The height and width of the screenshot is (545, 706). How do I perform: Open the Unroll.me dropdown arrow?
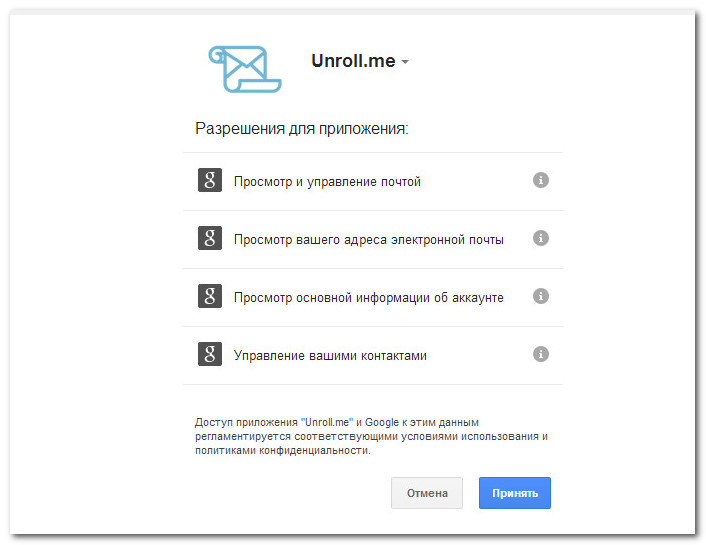click(x=405, y=62)
